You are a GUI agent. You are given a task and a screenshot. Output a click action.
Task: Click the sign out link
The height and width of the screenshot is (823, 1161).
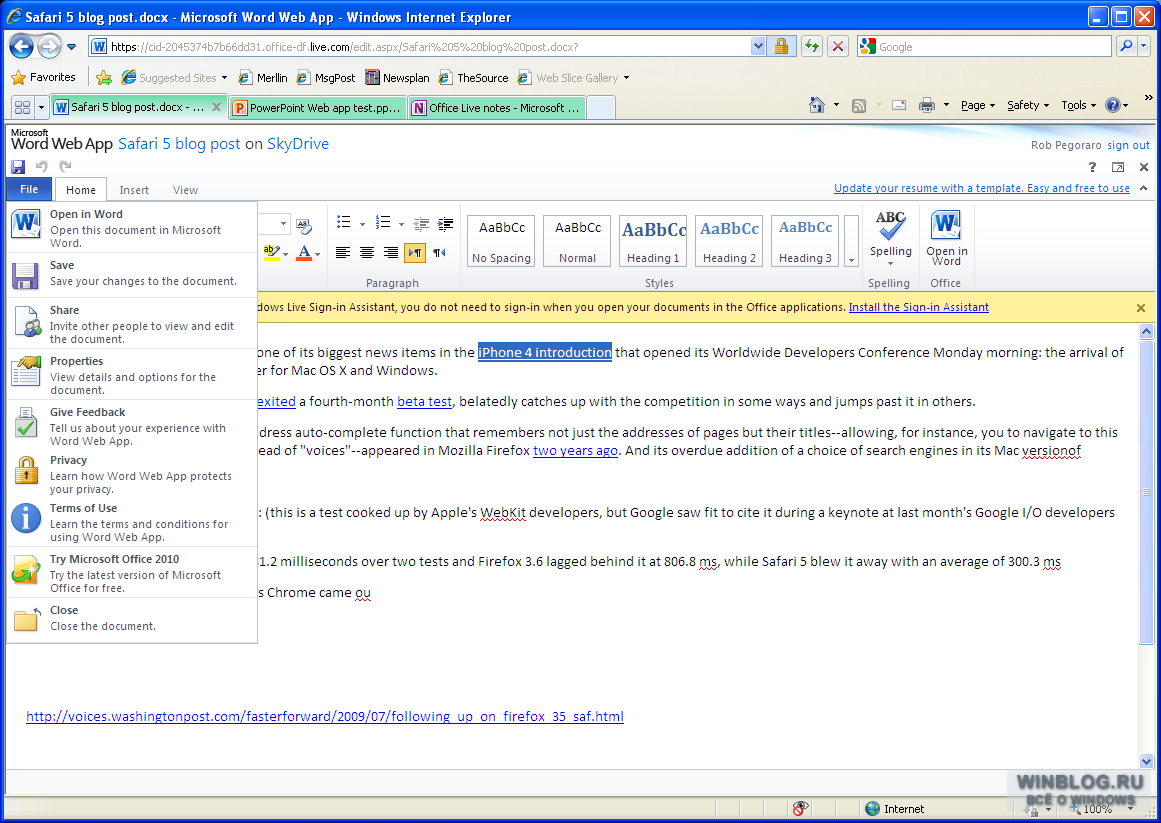point(1128,145)
